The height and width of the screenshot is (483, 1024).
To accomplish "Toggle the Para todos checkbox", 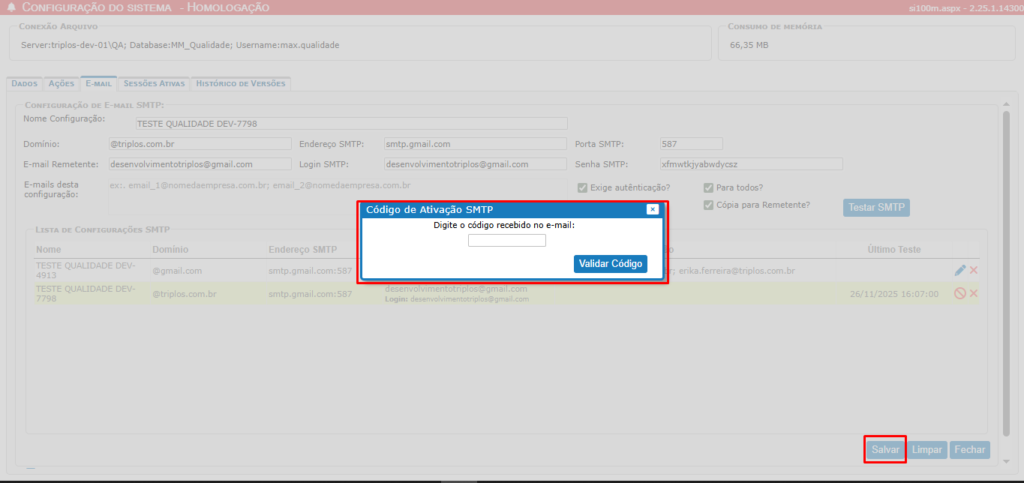I will point(709,187).
